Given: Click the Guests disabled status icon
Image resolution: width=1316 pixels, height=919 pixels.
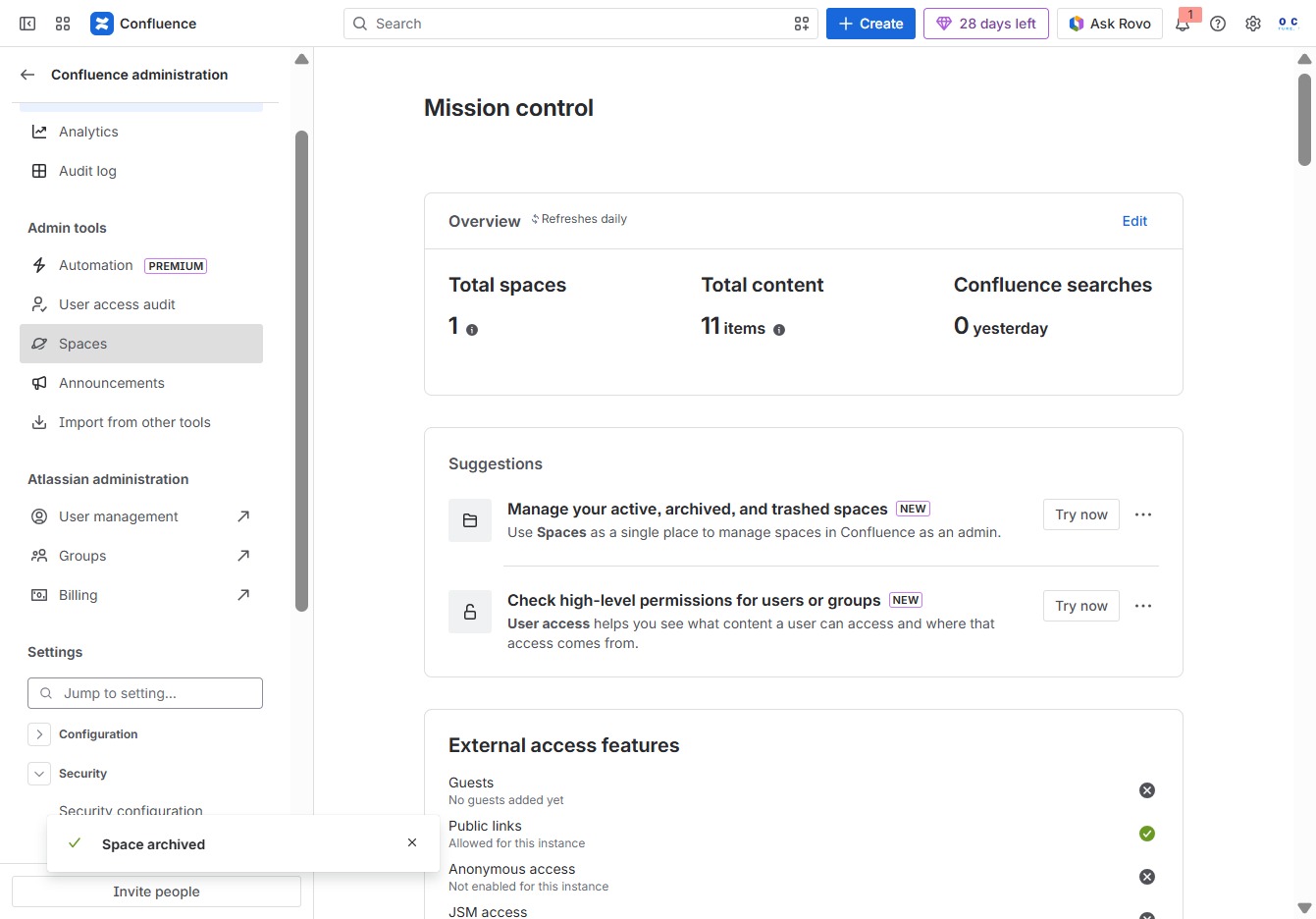Looking at the screenshot, I should [1147, 790].
